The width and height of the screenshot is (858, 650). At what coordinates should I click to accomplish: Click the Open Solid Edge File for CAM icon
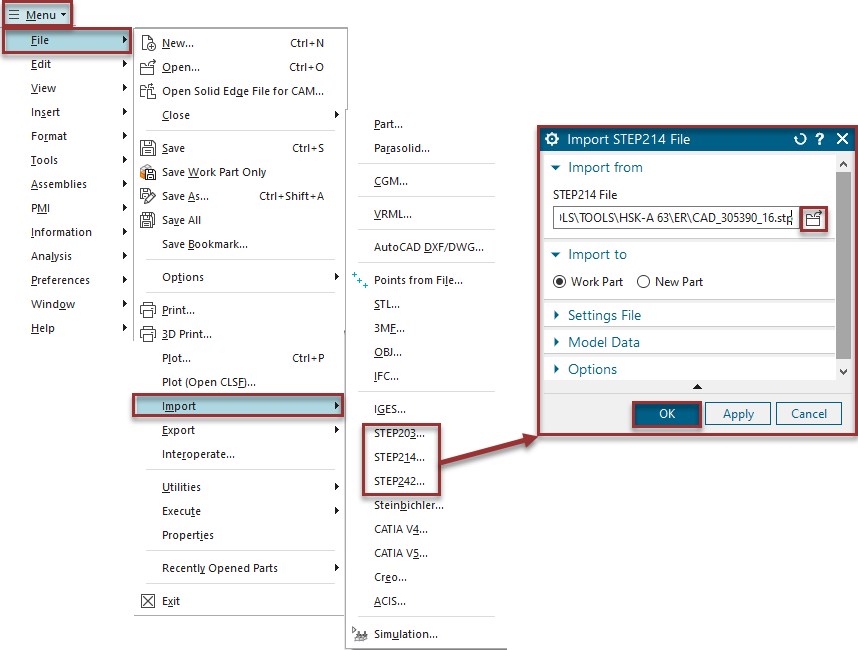(x=148, y=90)
